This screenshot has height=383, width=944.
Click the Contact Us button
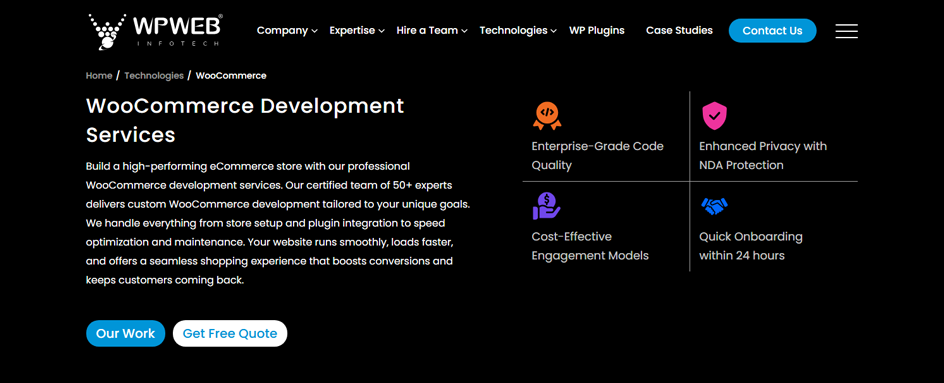(772, 31)
